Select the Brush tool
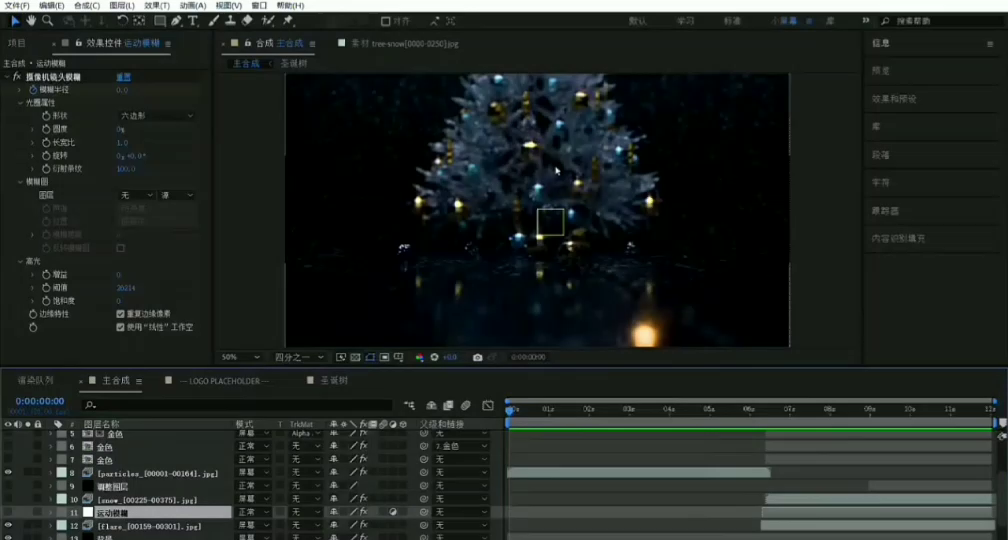1008x540 pixels. [x=214, y=20]
